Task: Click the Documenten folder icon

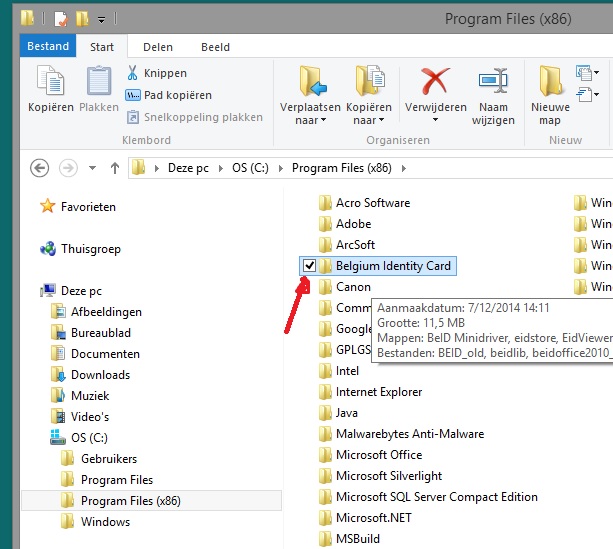Action: point(58,353)
